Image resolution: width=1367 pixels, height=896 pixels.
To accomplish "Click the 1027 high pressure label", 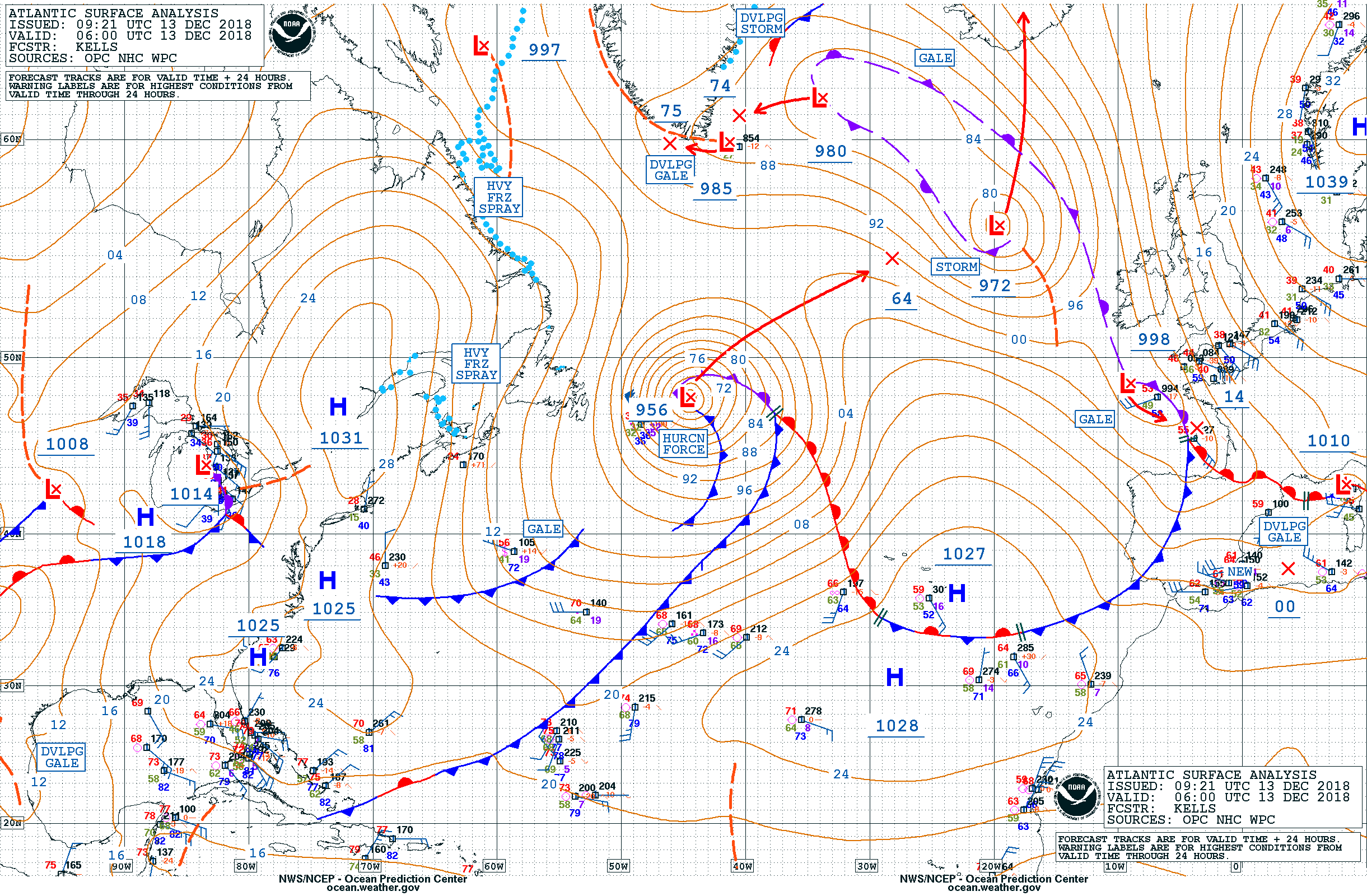I will point(964,554).
